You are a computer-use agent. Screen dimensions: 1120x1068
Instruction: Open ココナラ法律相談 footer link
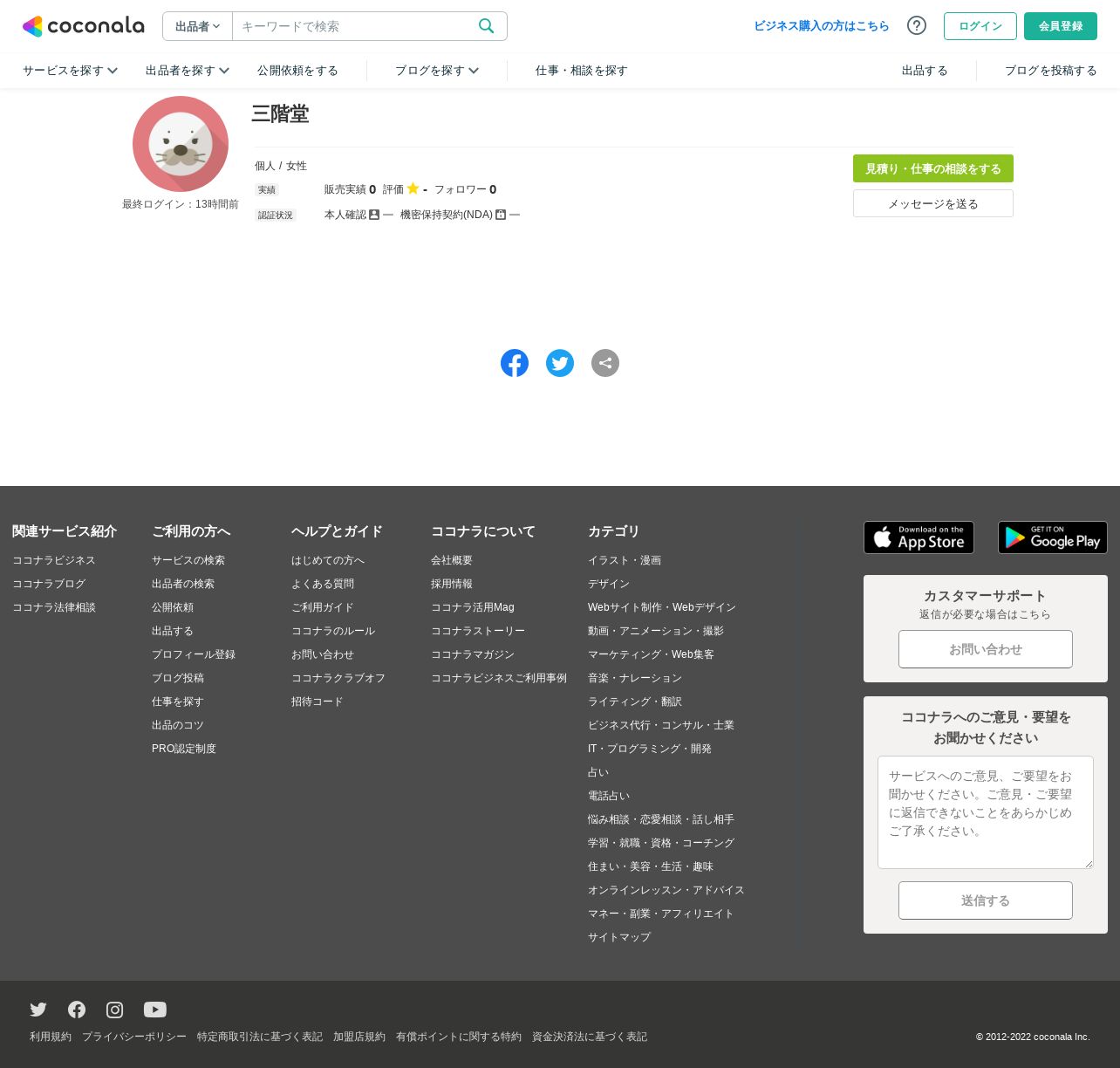(x=54, y=607)
